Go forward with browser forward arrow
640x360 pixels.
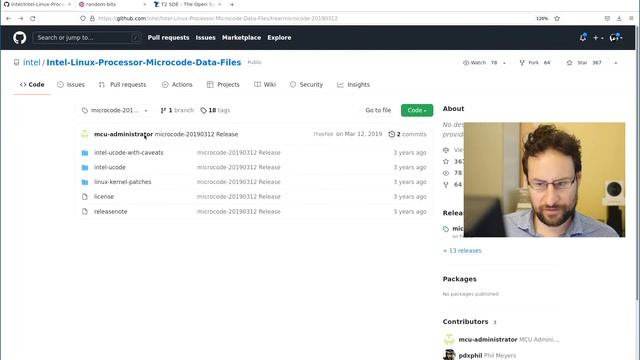pyautogui.click(x=21, y=18)
